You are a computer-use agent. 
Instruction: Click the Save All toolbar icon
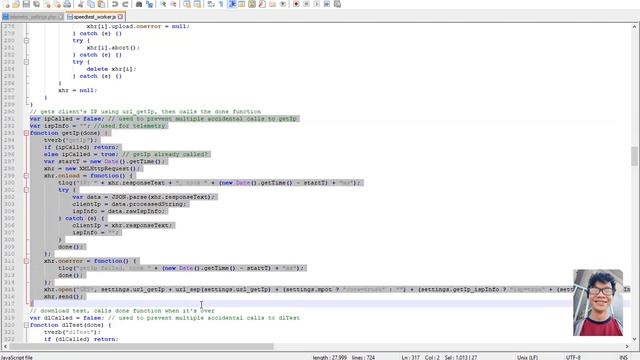tap(36, 4)
